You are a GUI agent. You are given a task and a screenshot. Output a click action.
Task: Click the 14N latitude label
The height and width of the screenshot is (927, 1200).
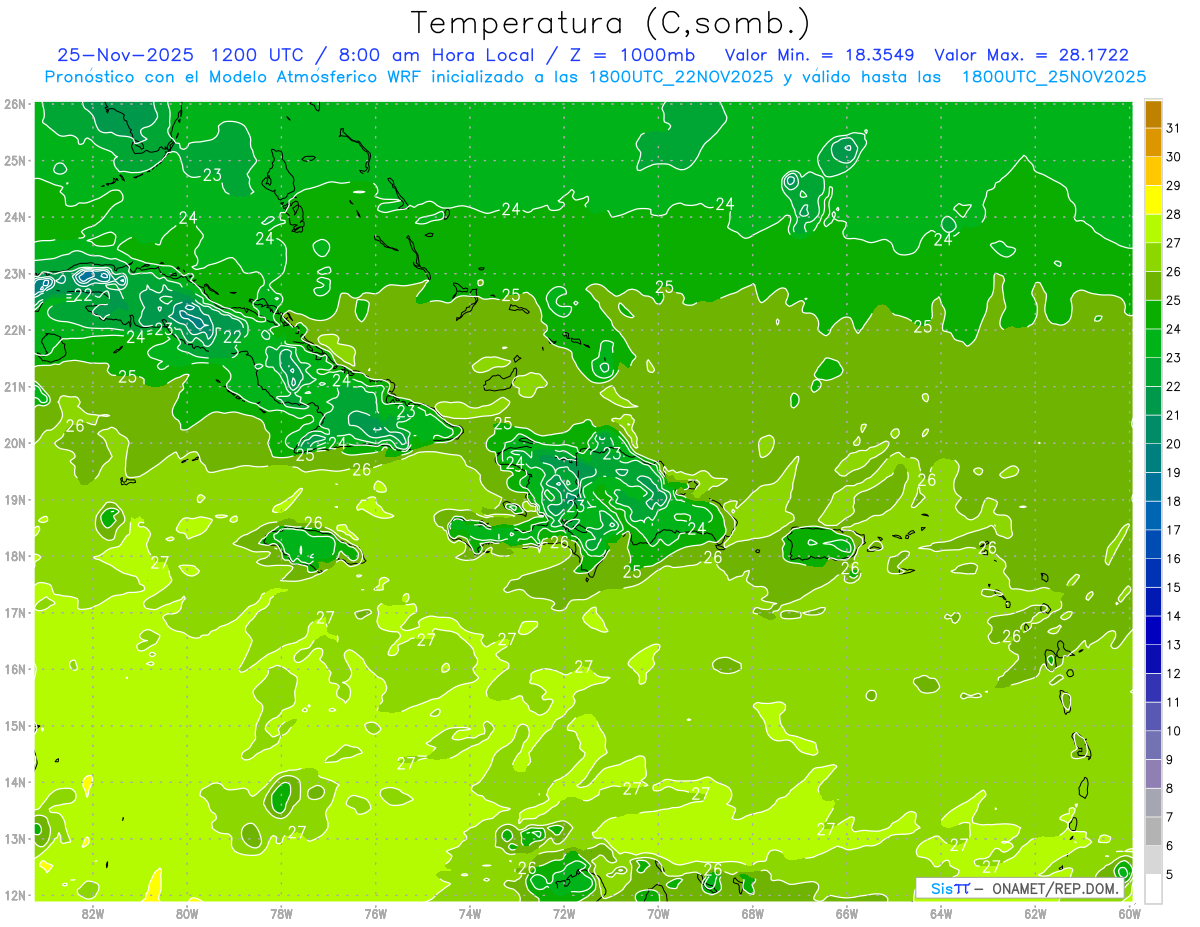[x=15, y=782]
